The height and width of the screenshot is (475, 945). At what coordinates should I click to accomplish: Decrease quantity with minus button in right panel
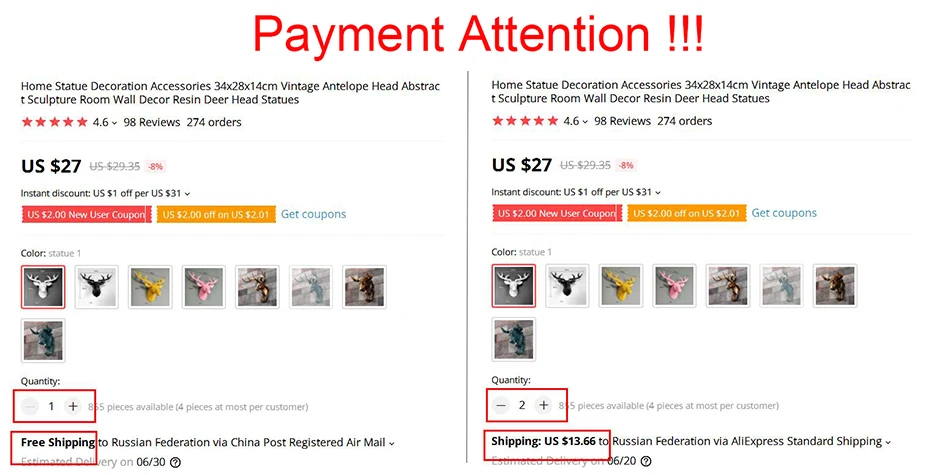point(501,405)
